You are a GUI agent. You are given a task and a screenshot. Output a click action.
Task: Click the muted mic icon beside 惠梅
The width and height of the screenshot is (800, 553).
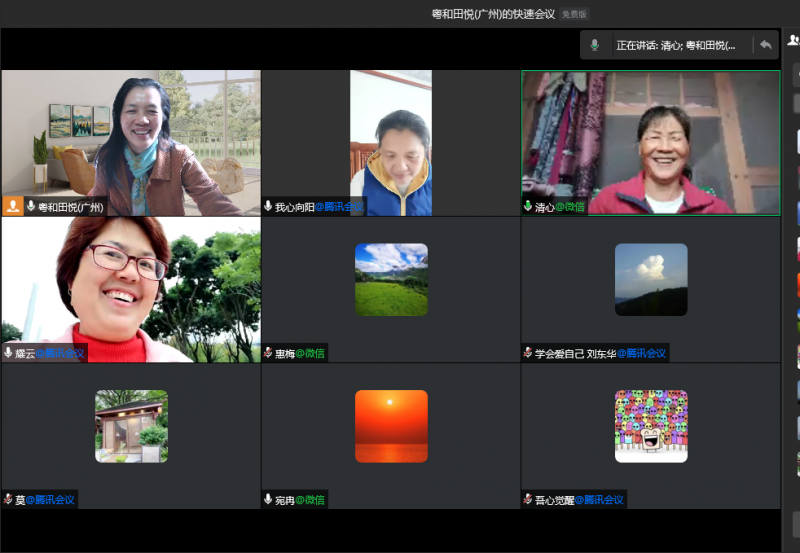(x=268, y=353)
